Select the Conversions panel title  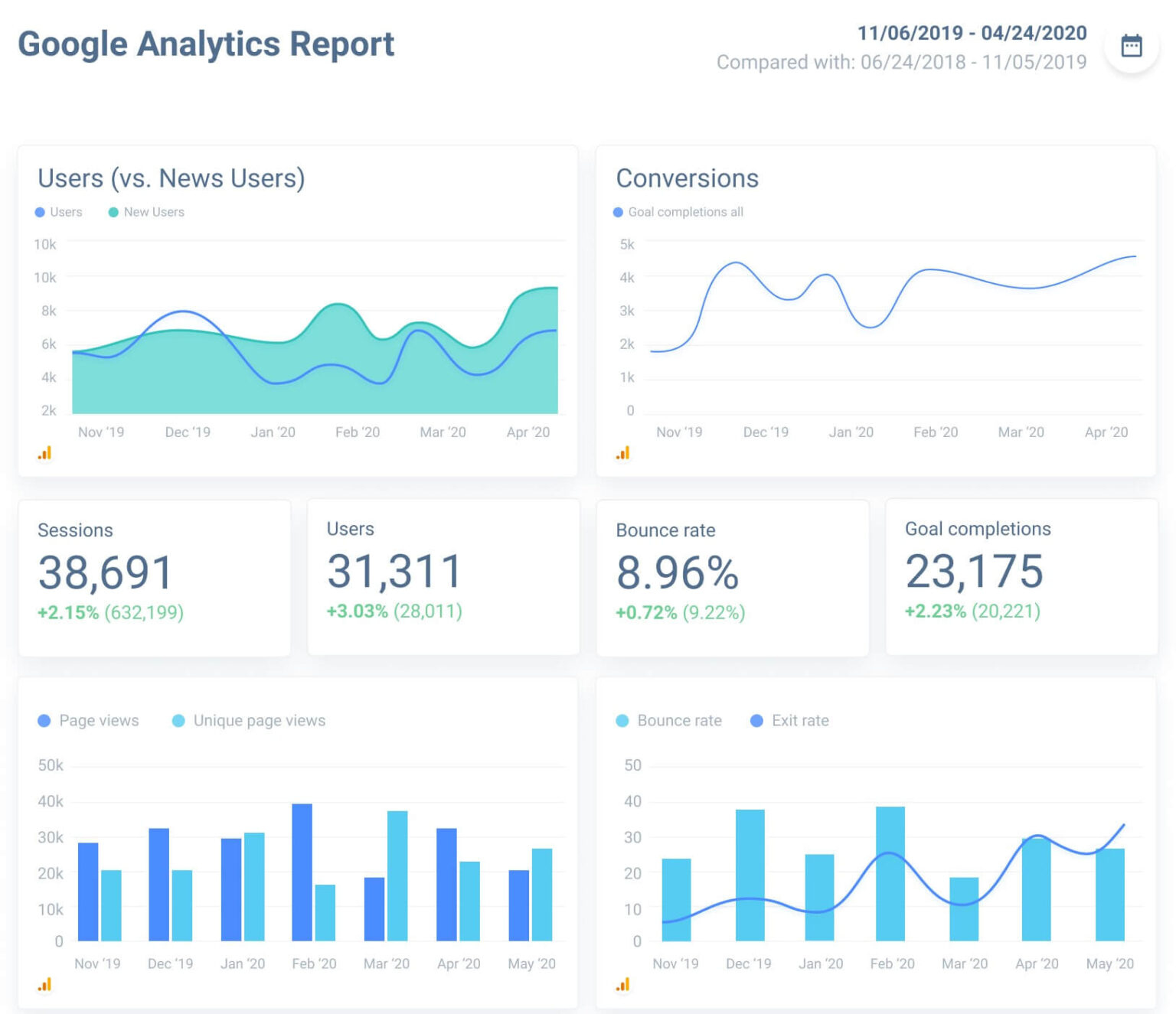point(687,178)
